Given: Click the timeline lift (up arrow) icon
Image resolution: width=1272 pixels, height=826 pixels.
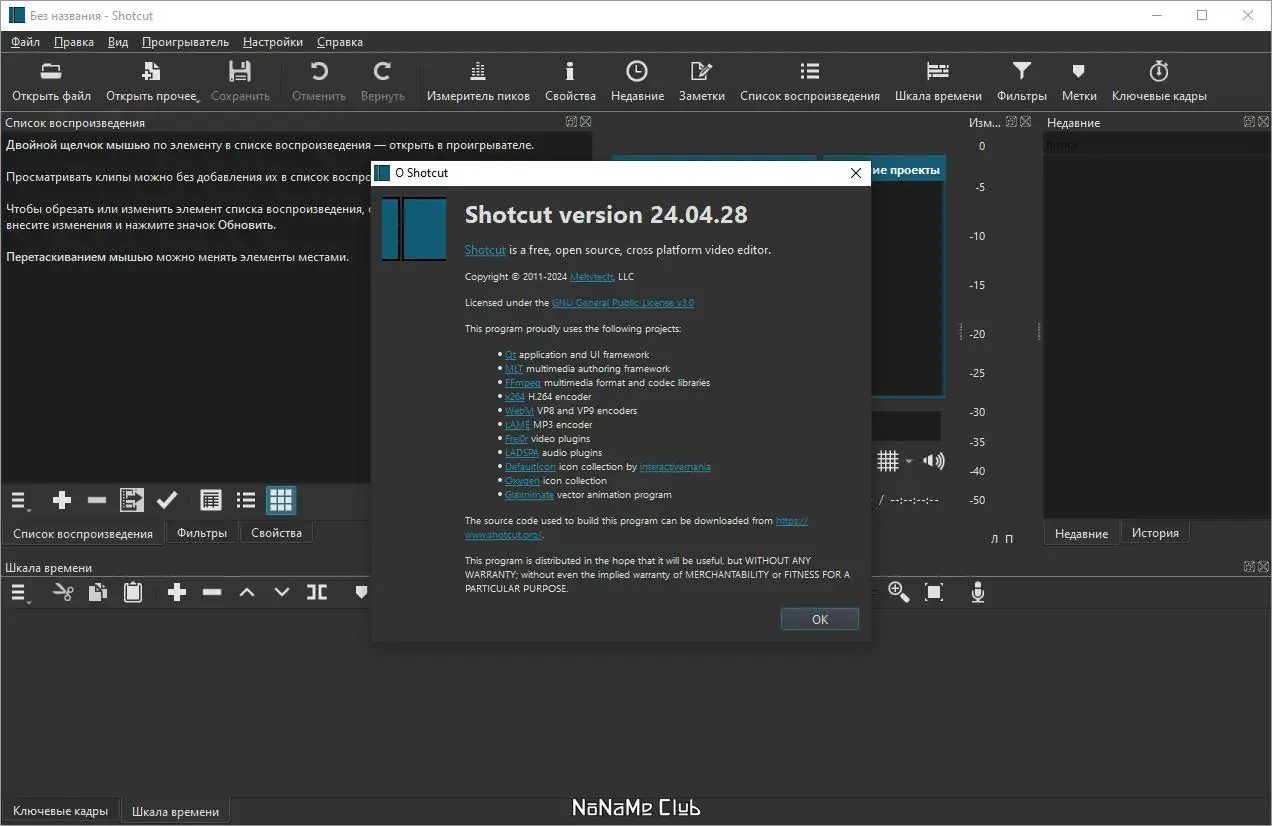Looking at the screenshot, I should (x=247, y=592).
